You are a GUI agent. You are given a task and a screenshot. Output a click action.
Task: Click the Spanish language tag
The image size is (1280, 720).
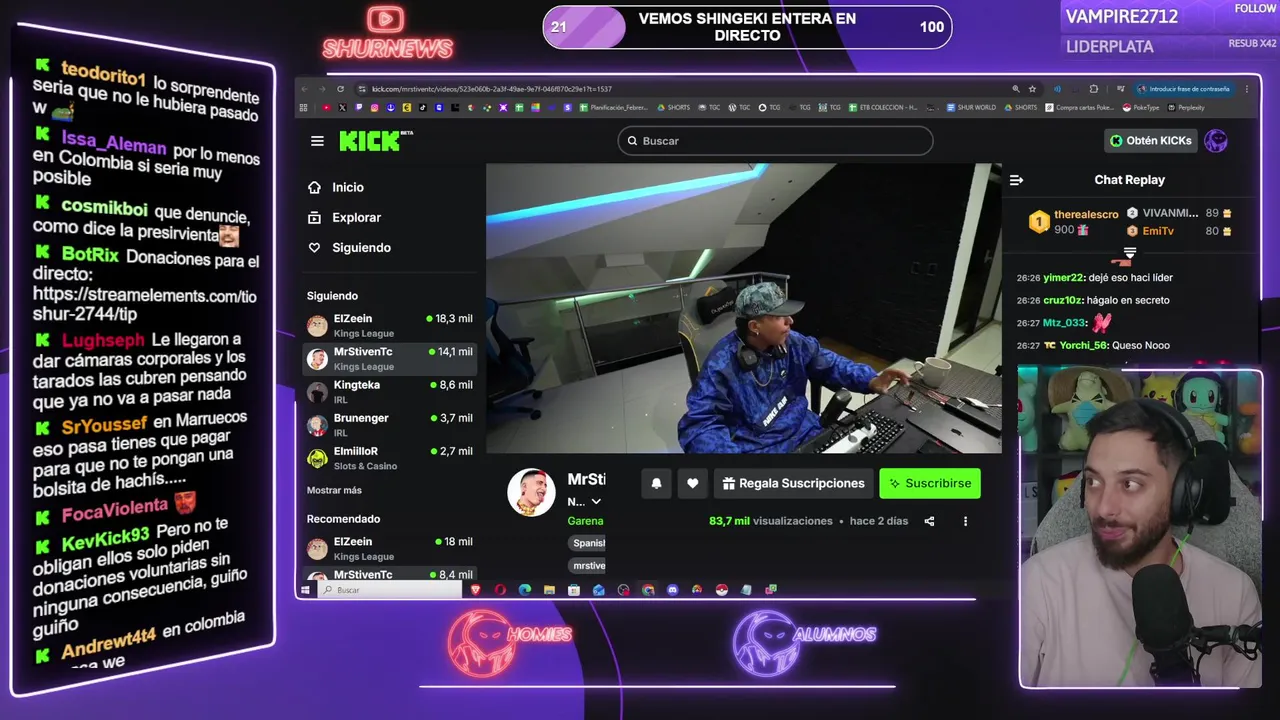pyautogui.click(x=588, y=543)
